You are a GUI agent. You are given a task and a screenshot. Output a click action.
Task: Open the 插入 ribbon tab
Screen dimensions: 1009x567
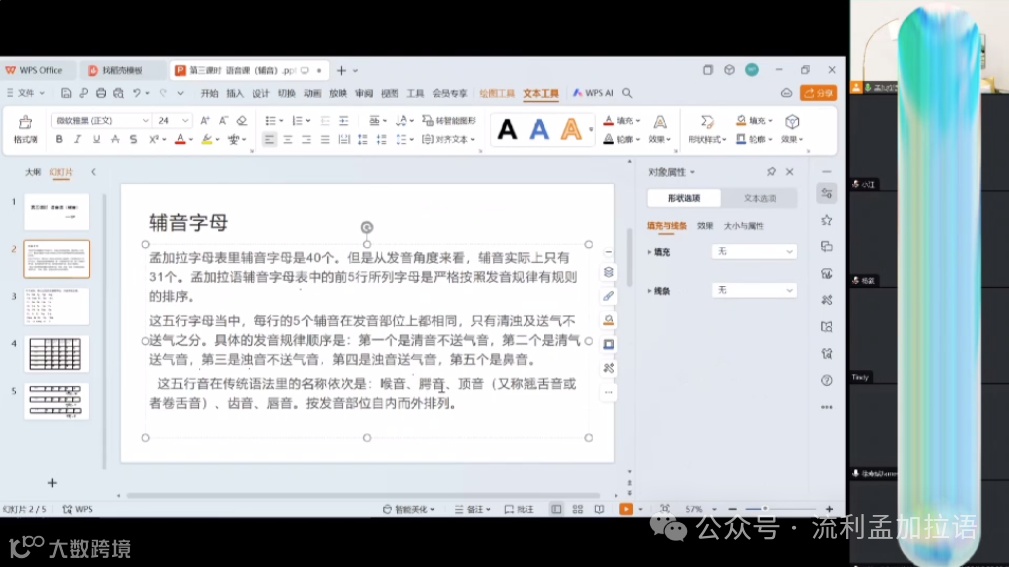click(x=235, y=93)
